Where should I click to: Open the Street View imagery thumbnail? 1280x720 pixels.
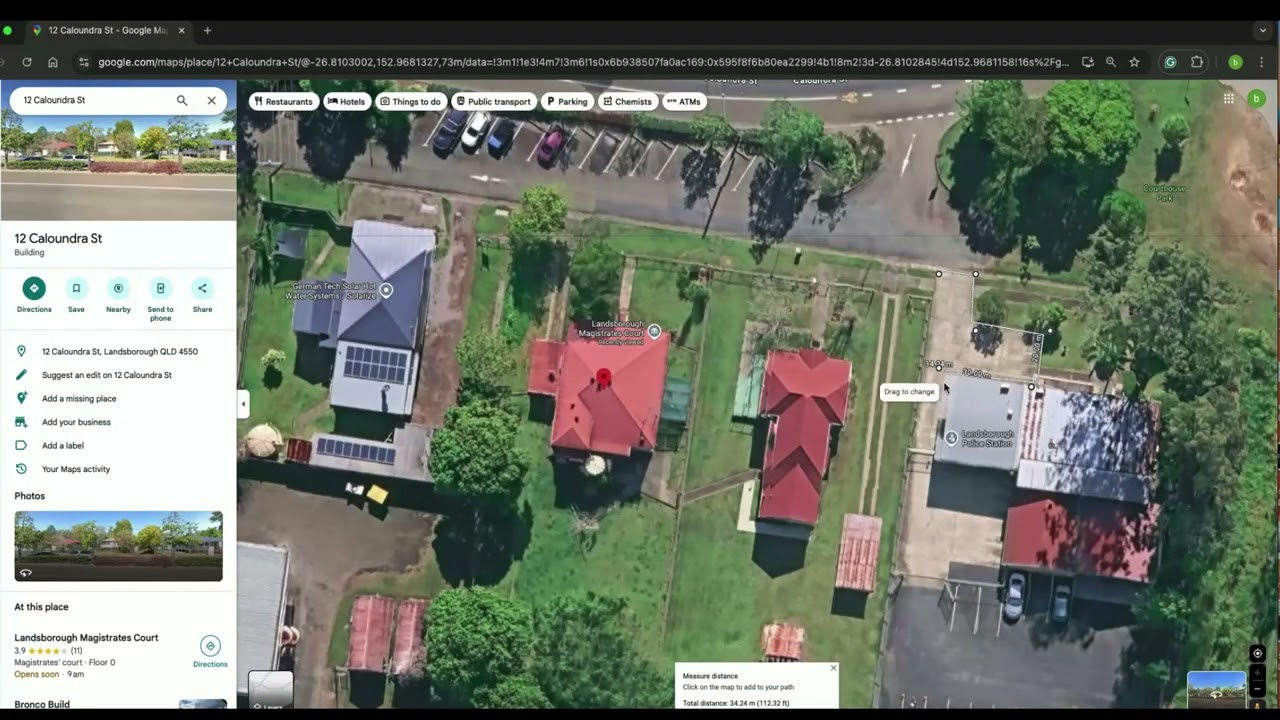click(x=1216, y=689)
